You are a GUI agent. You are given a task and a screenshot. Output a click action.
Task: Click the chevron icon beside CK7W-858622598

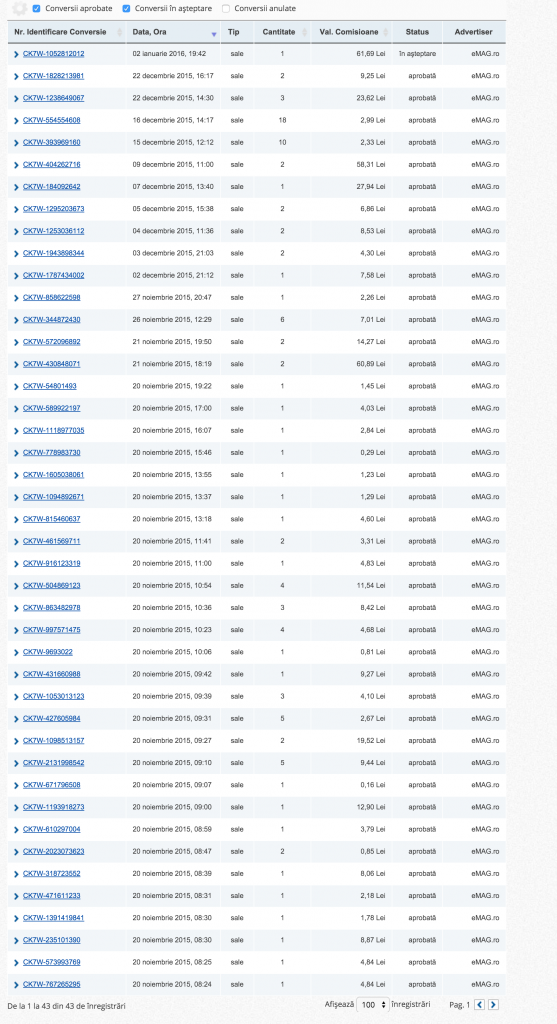click(x=16, y=297)
